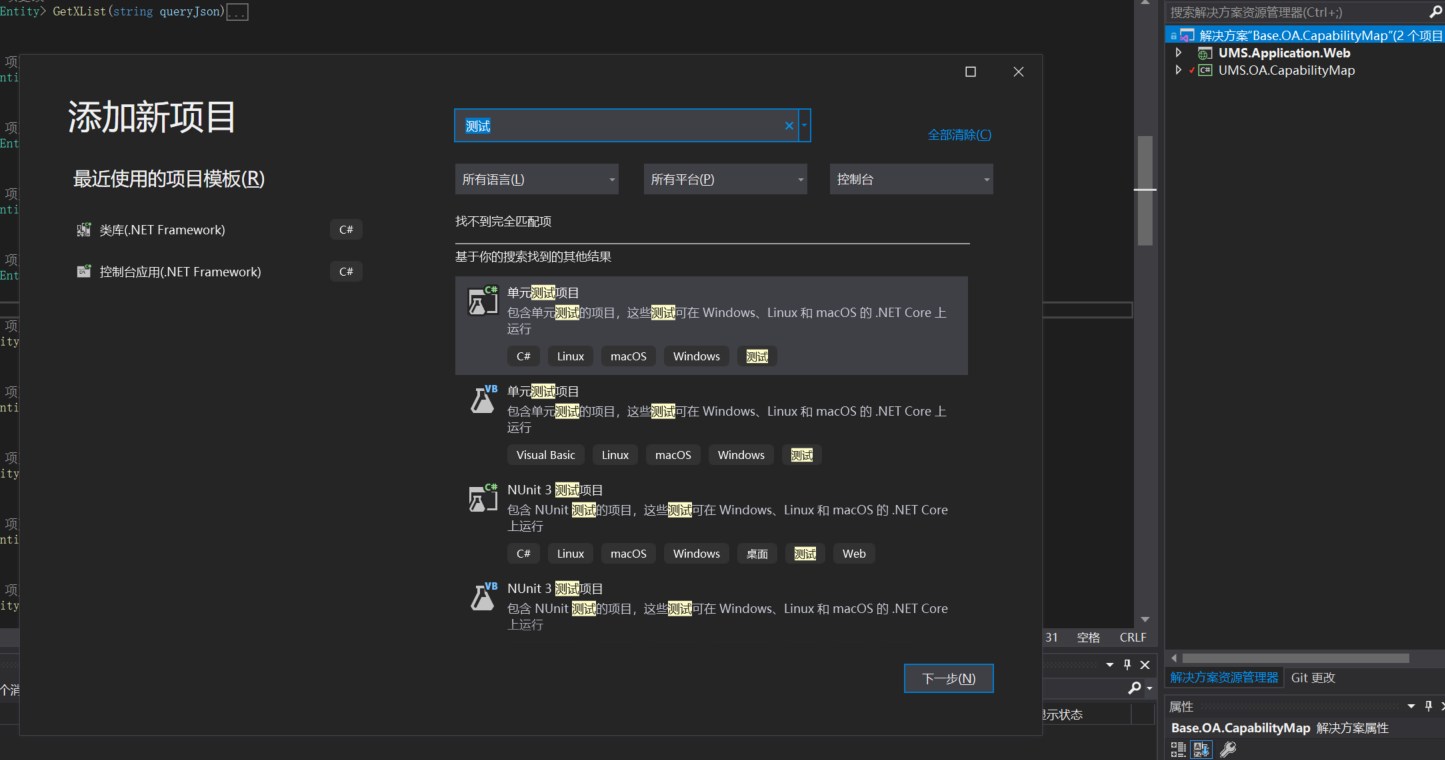Viewport: 1445px width, 760px height.
Task: Select the C# NUnit 3 测试项目 template
Action: [x=711, y=523]
